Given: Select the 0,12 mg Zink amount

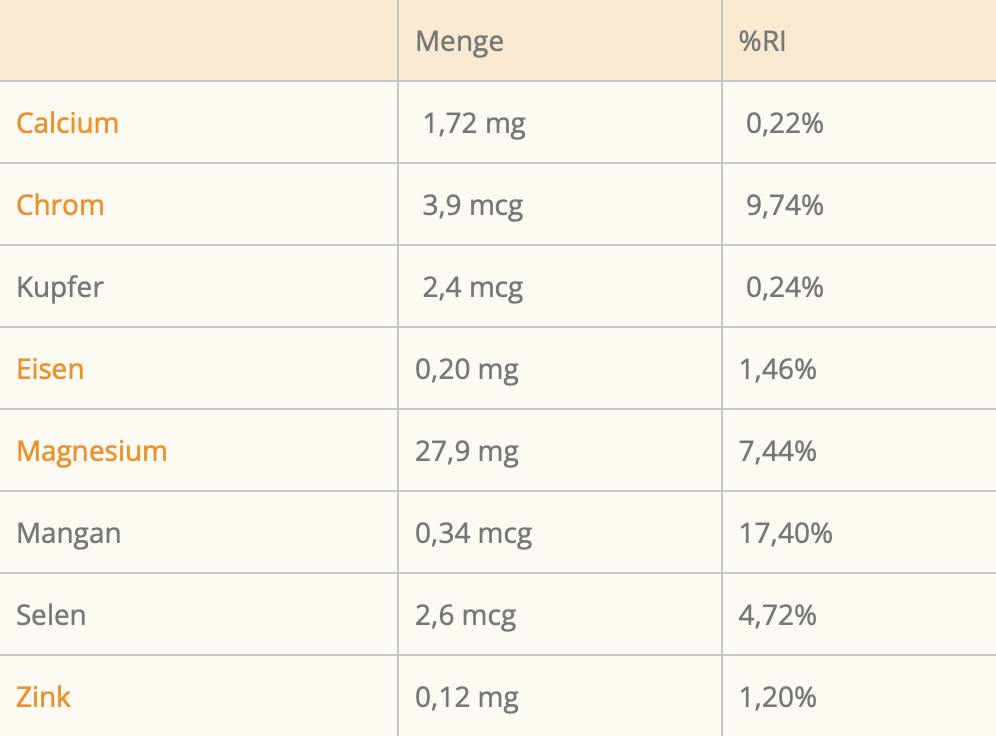Looking at the screenshot, I should (467, 697).
